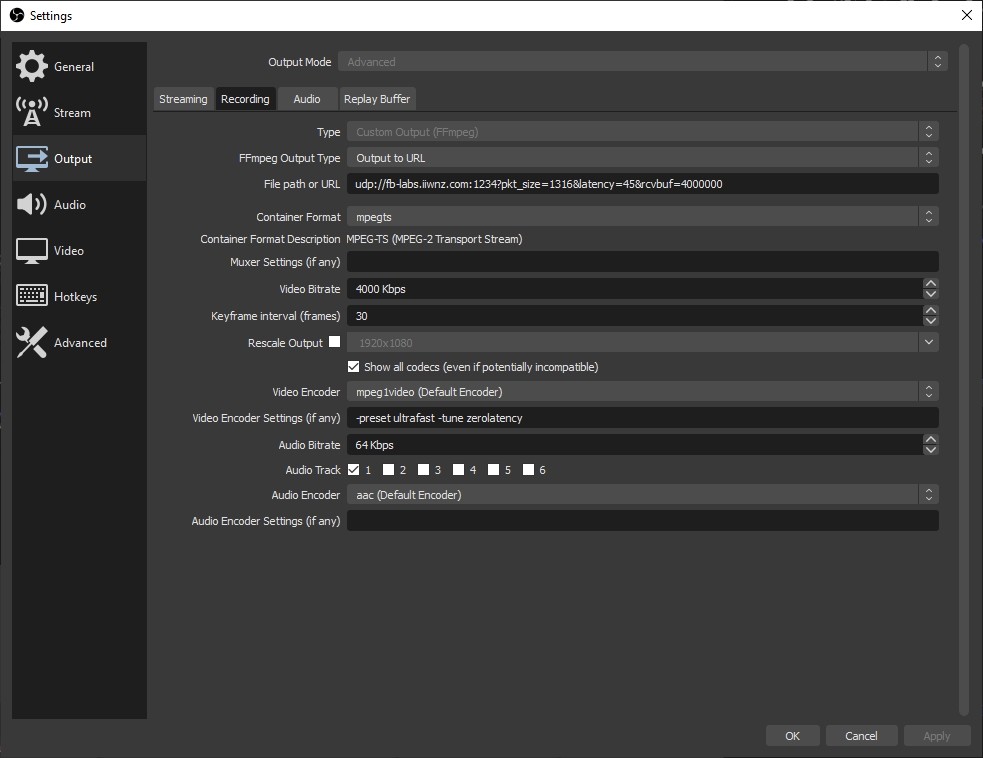The height and width of the screenshot is (758, 983).
Task: Enable Audio Track 6 checkbox
Action: (x=528, y=470)
